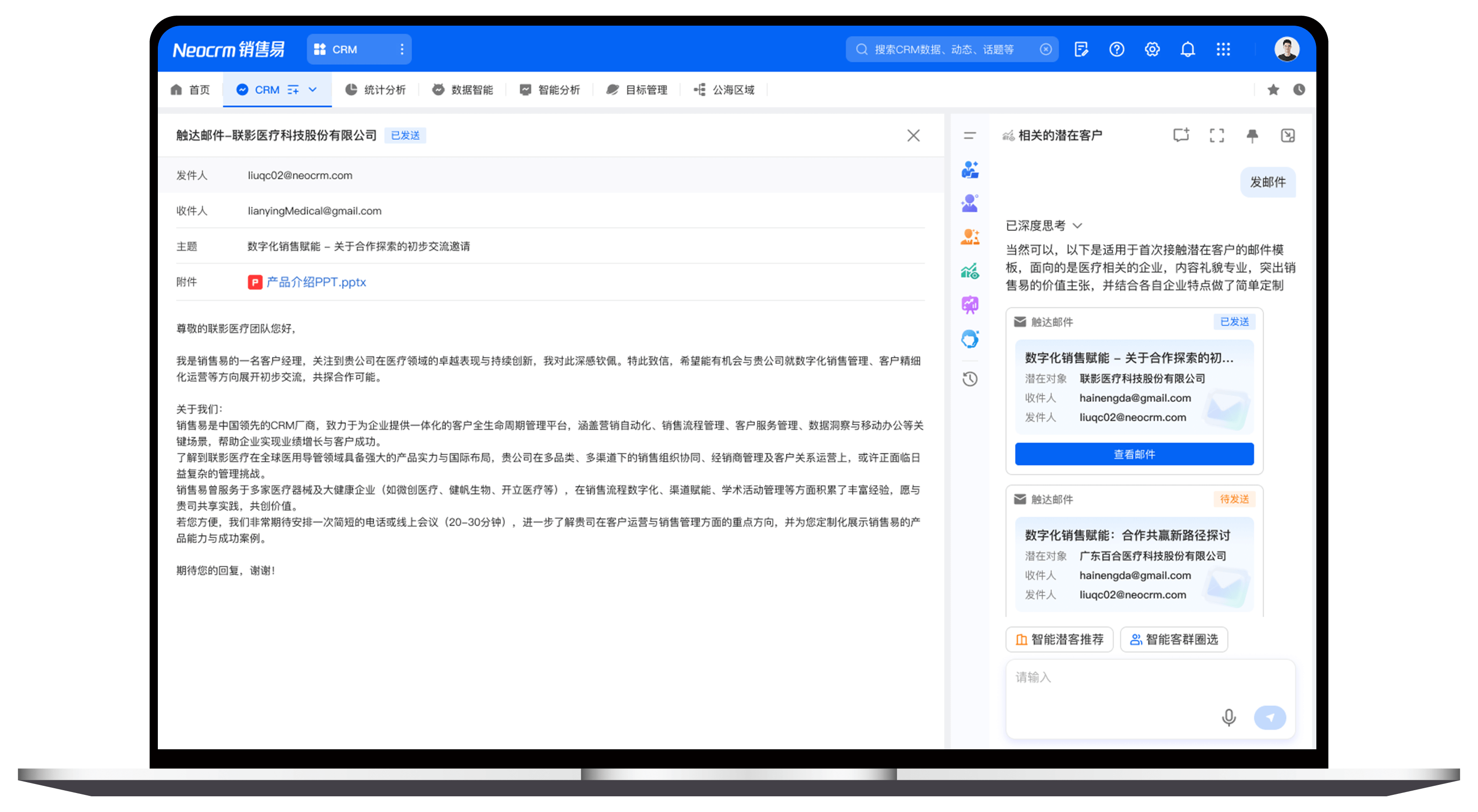Open recent history clock icon in nav bar

1299,89
